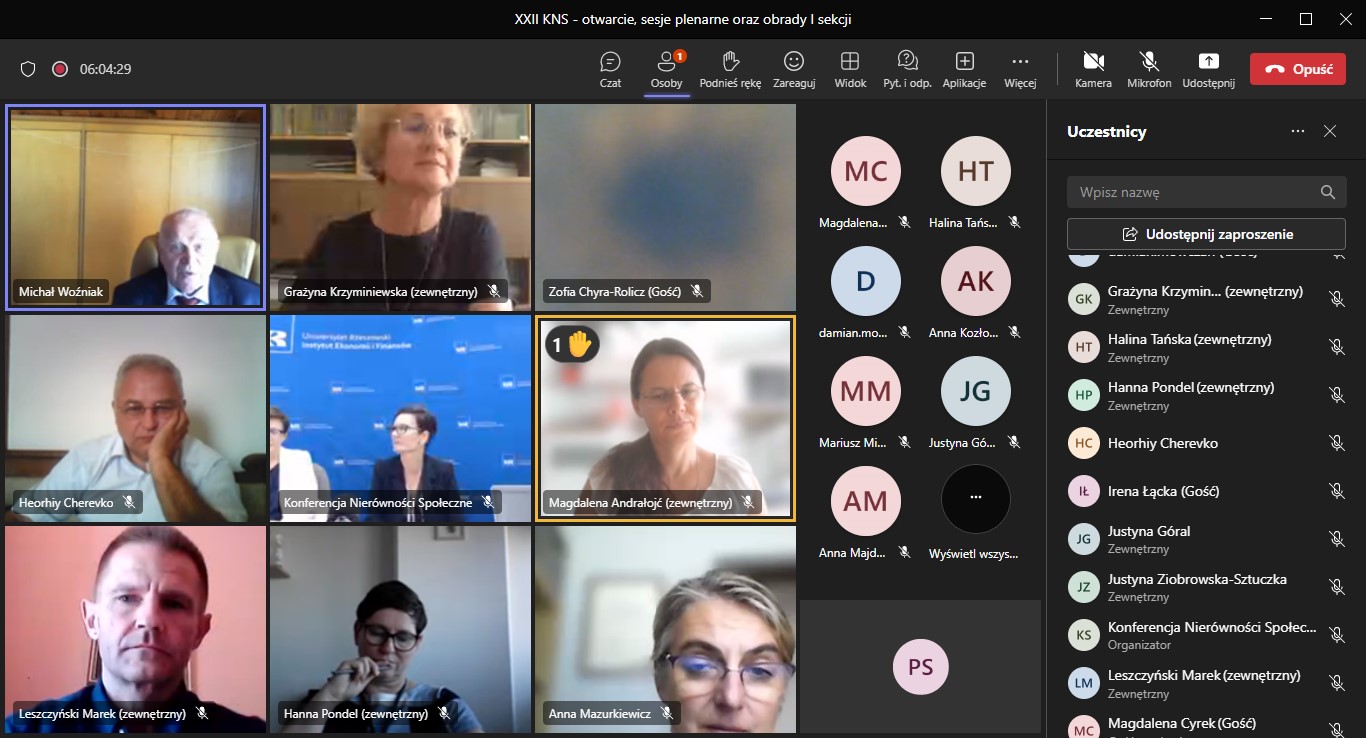Open Aplikacje apps menu
Screen dimensions: 1366x738
(964, 68)
